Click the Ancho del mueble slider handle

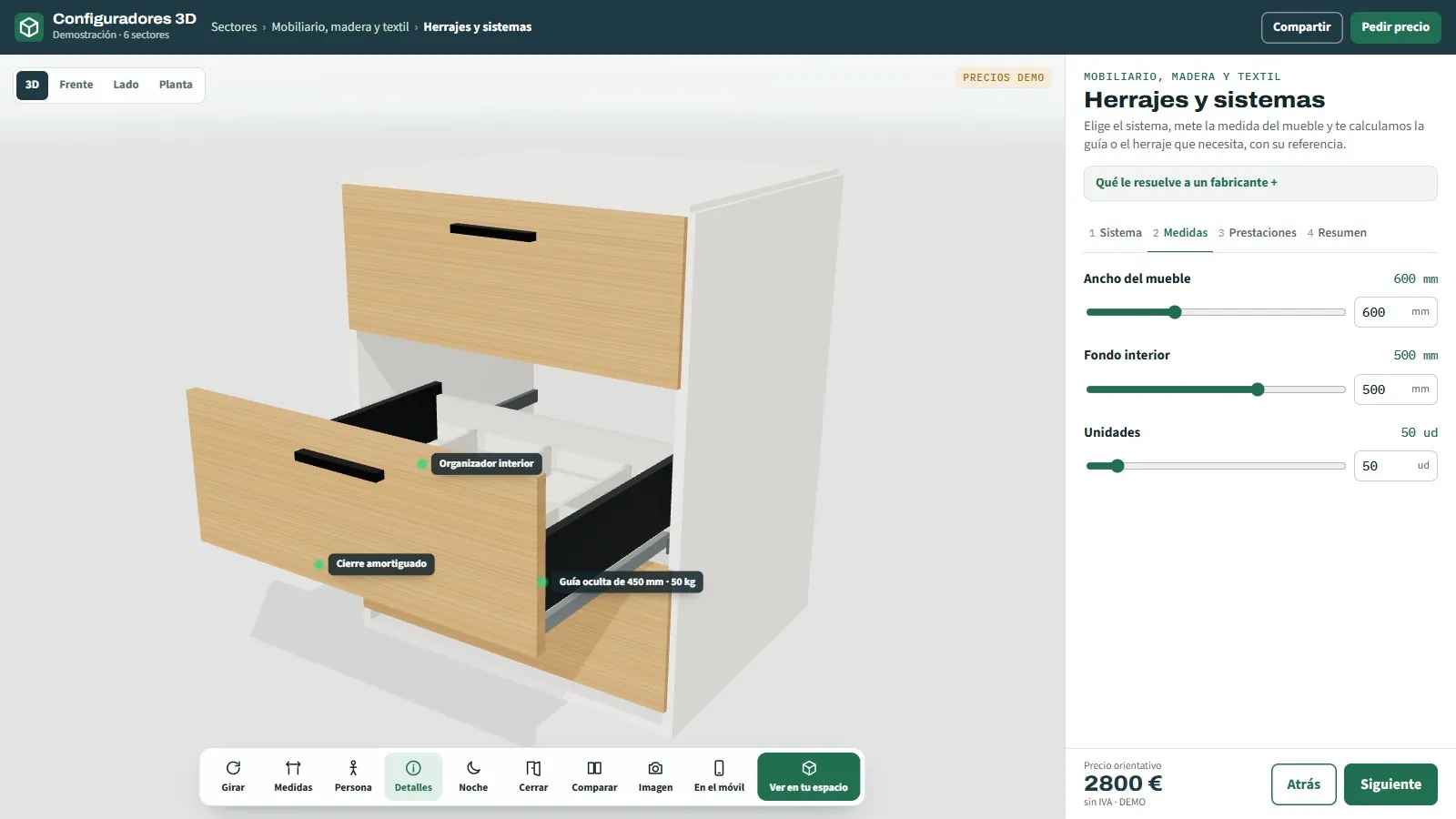pyautogui.click(x=1175, y=312)
